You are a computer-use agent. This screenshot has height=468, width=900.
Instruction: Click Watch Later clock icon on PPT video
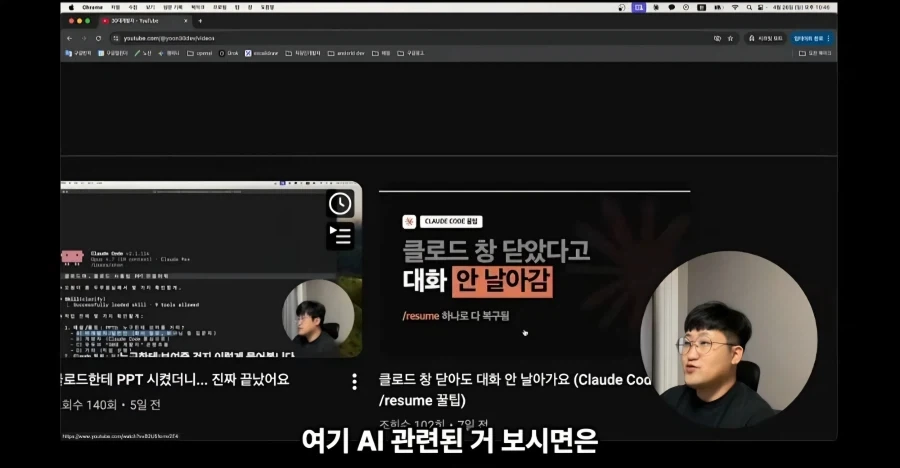tap(340, 203)
